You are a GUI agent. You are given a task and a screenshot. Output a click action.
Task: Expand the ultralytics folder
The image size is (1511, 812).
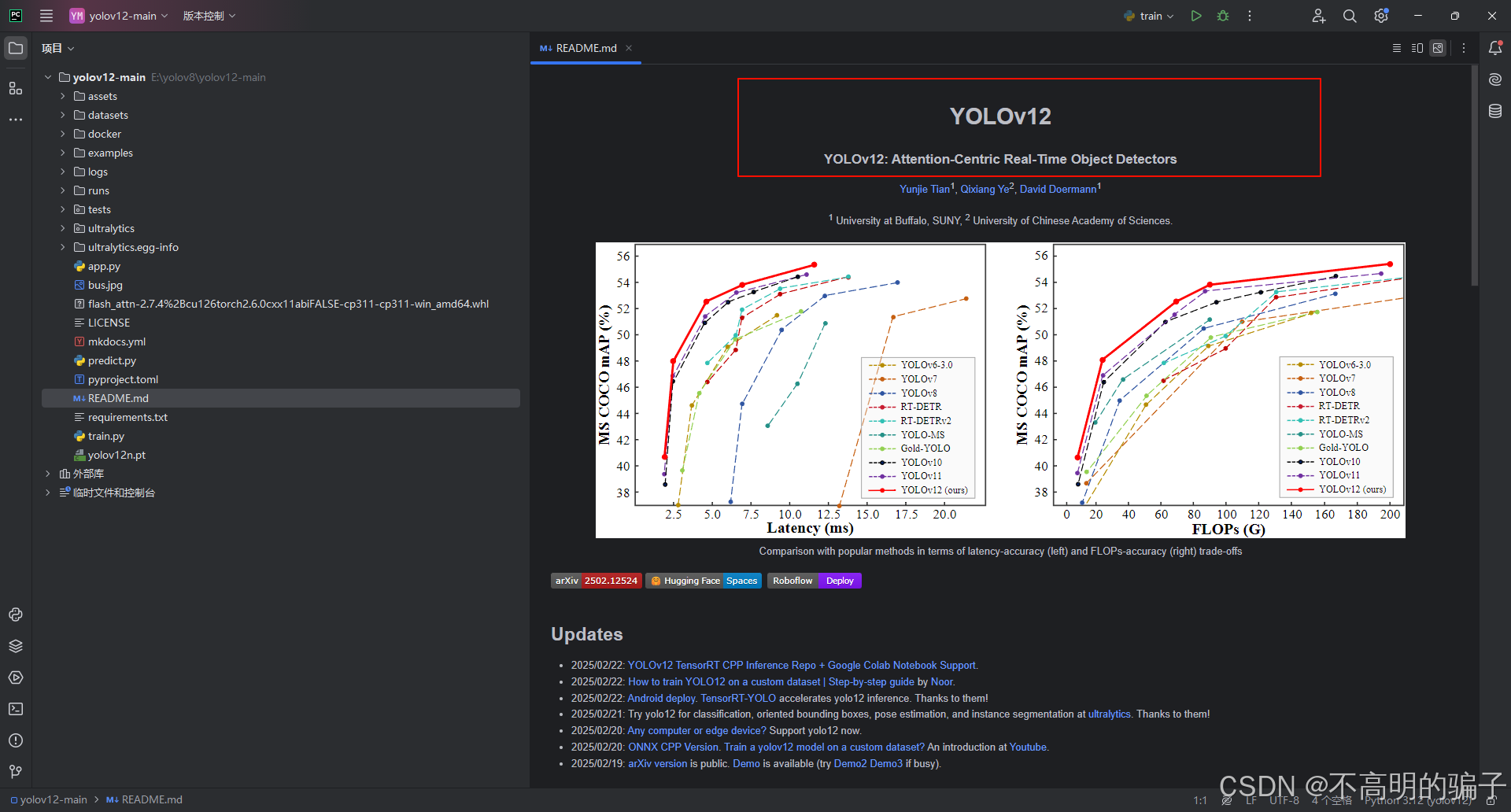[x=63, y=228]
